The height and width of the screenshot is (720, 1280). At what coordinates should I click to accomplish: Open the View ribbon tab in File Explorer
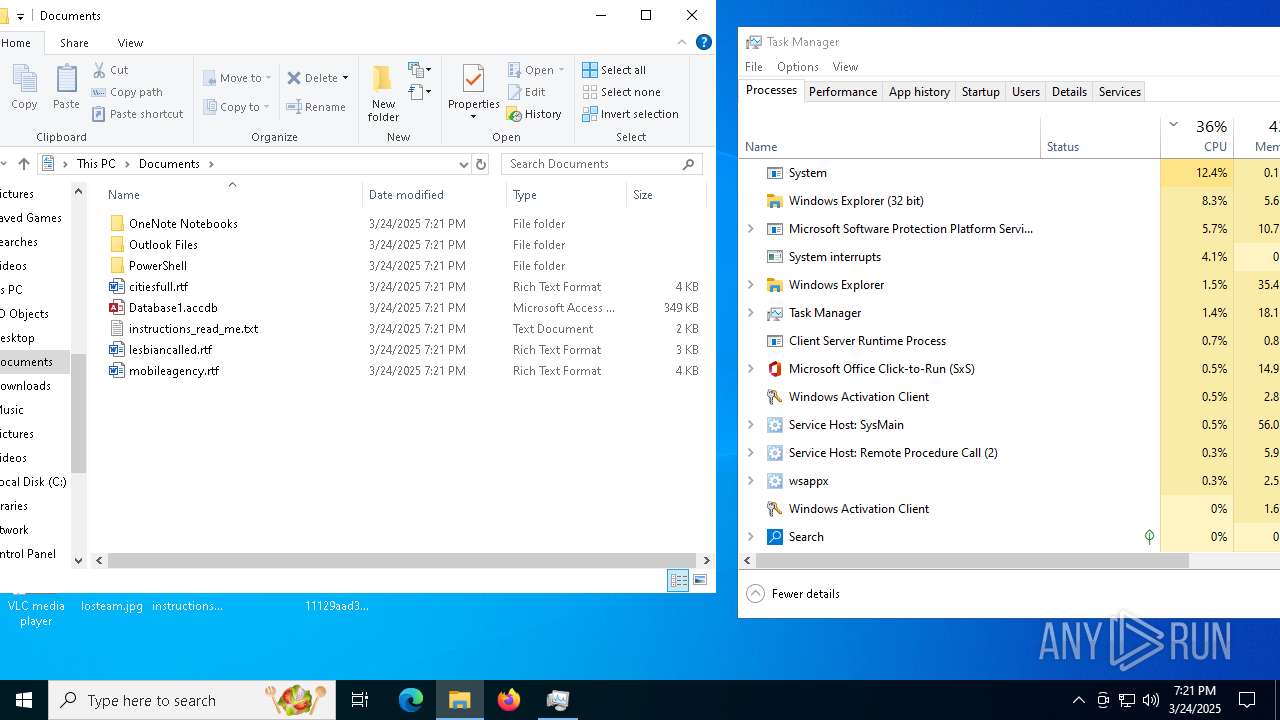click(130, 43)
